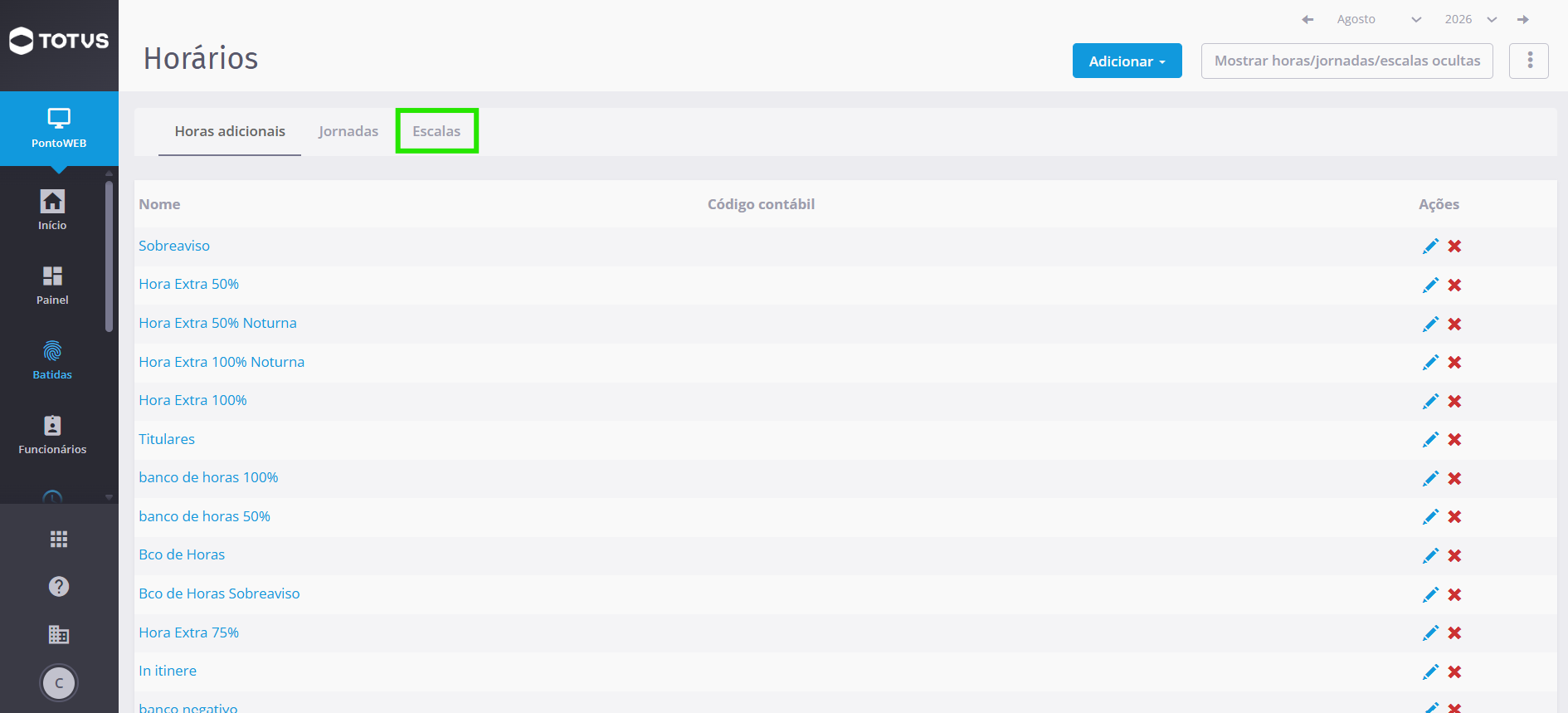The image size is (1568, 713).
Task: Delete the Hora Extra 50% row
Action: point(1454,286)
